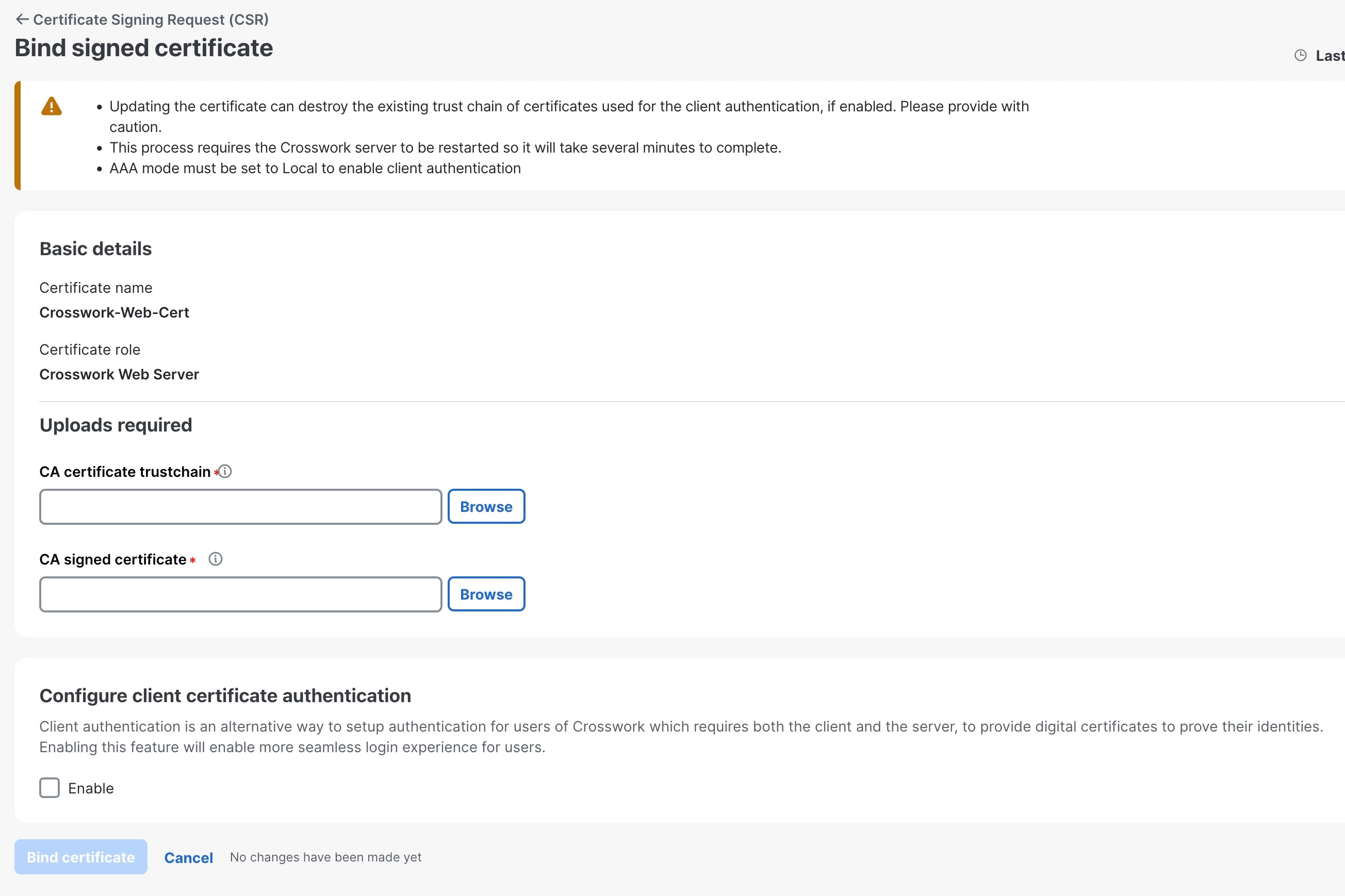Click the orange warning triangle icon
This screenshot has width=1345, height=896.
[52, 106]
